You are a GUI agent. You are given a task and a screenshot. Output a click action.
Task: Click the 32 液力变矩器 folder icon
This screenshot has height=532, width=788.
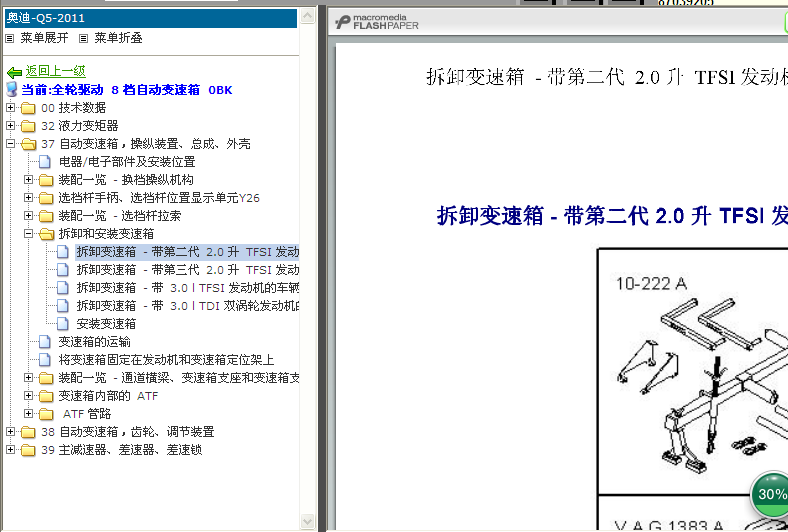[x=28, y=126]
